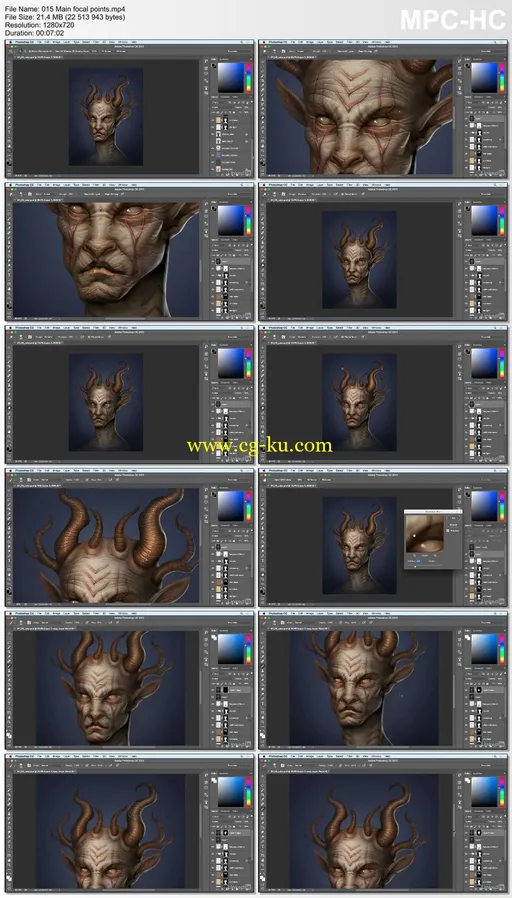Toggle top layer visibility eye in mouth close-up frame
Screen dimensions: 512x898
[212, 262]
